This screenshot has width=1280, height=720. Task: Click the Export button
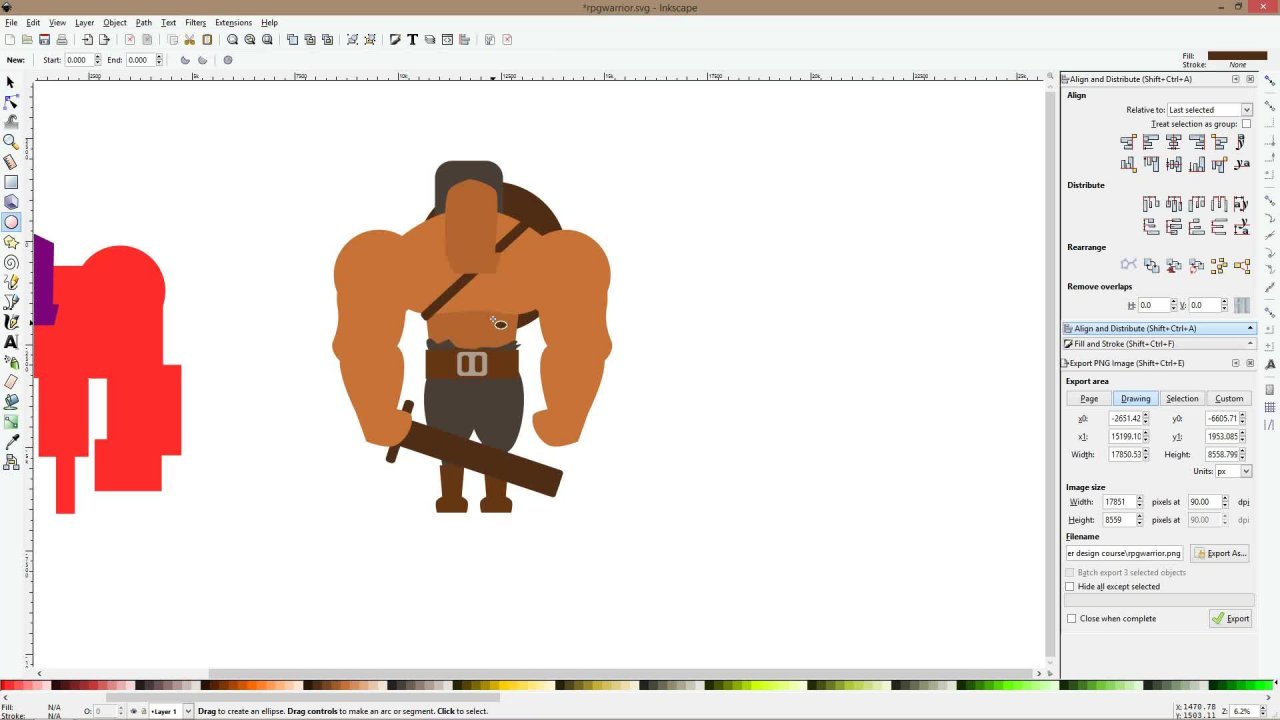click(x=1231, y=619)
